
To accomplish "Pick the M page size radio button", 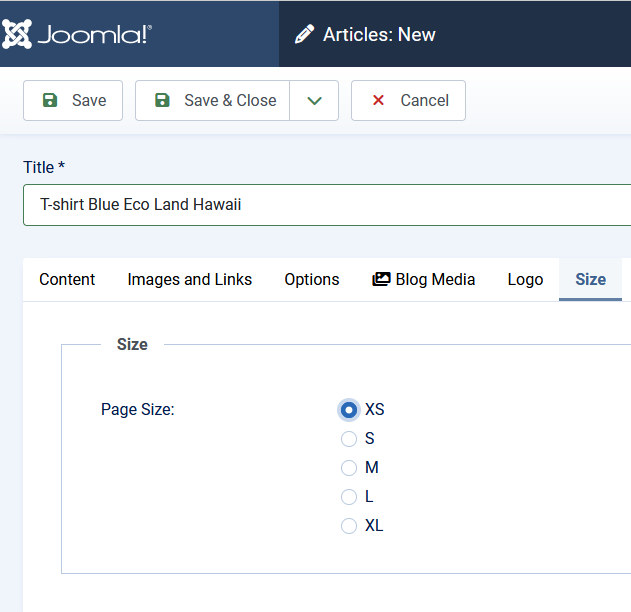I will [349, 467].
